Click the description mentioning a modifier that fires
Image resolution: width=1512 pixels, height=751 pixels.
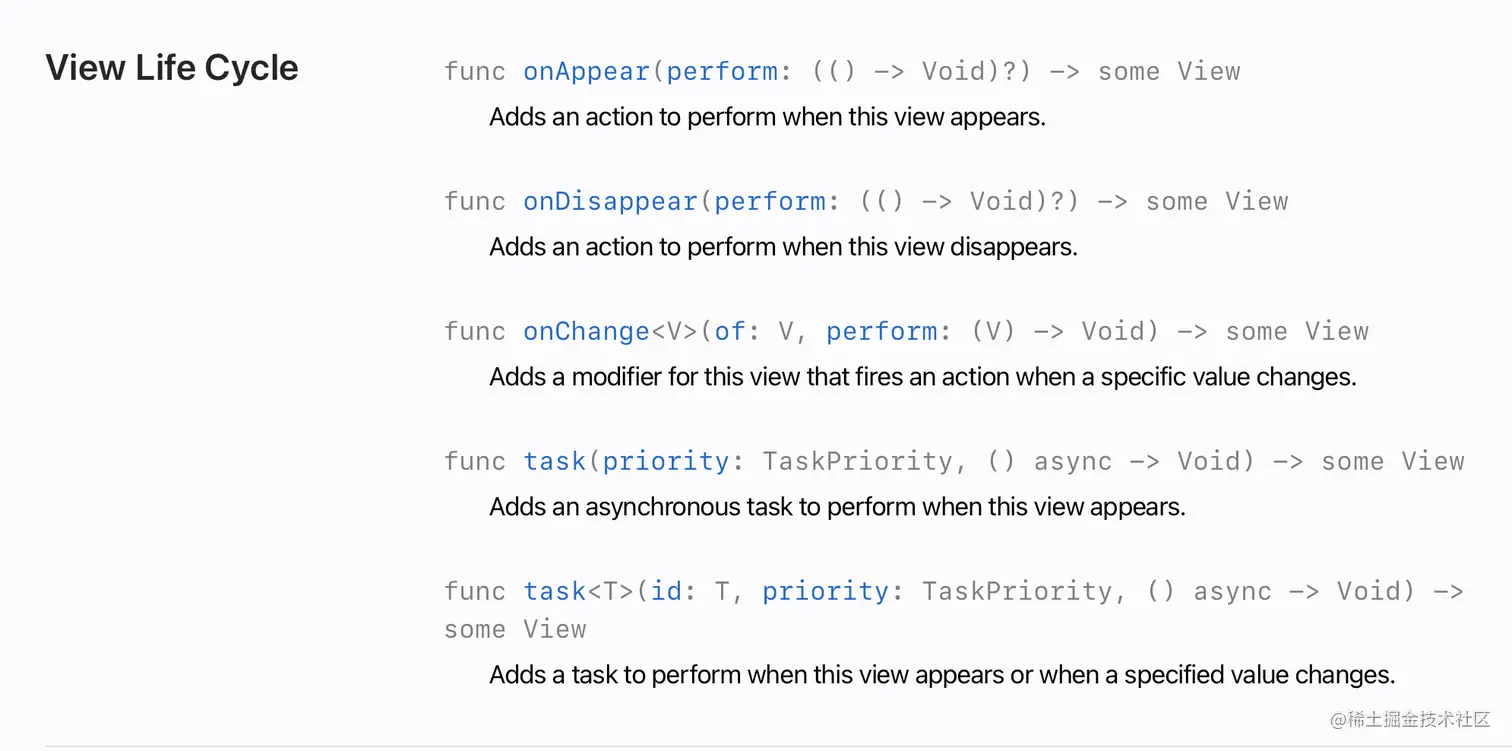click(922, 377)
